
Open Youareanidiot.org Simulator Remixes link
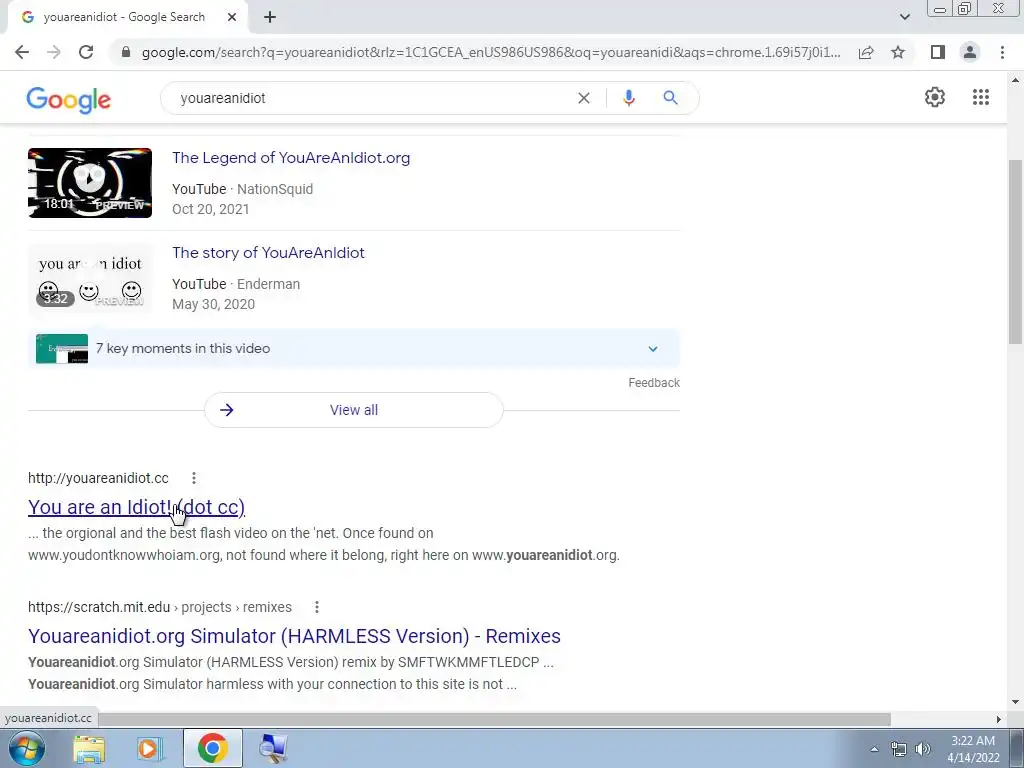point(294,636)
